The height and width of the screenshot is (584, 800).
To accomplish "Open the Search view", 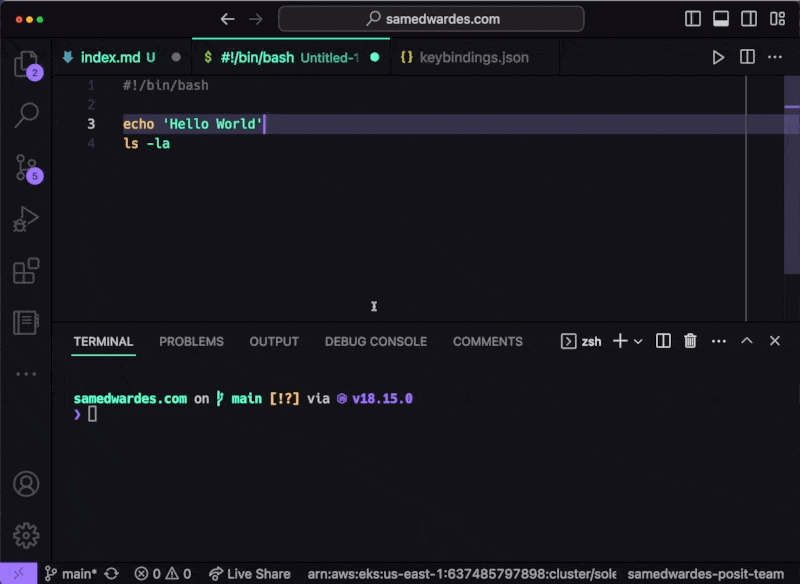I will [x=26, y=115].
